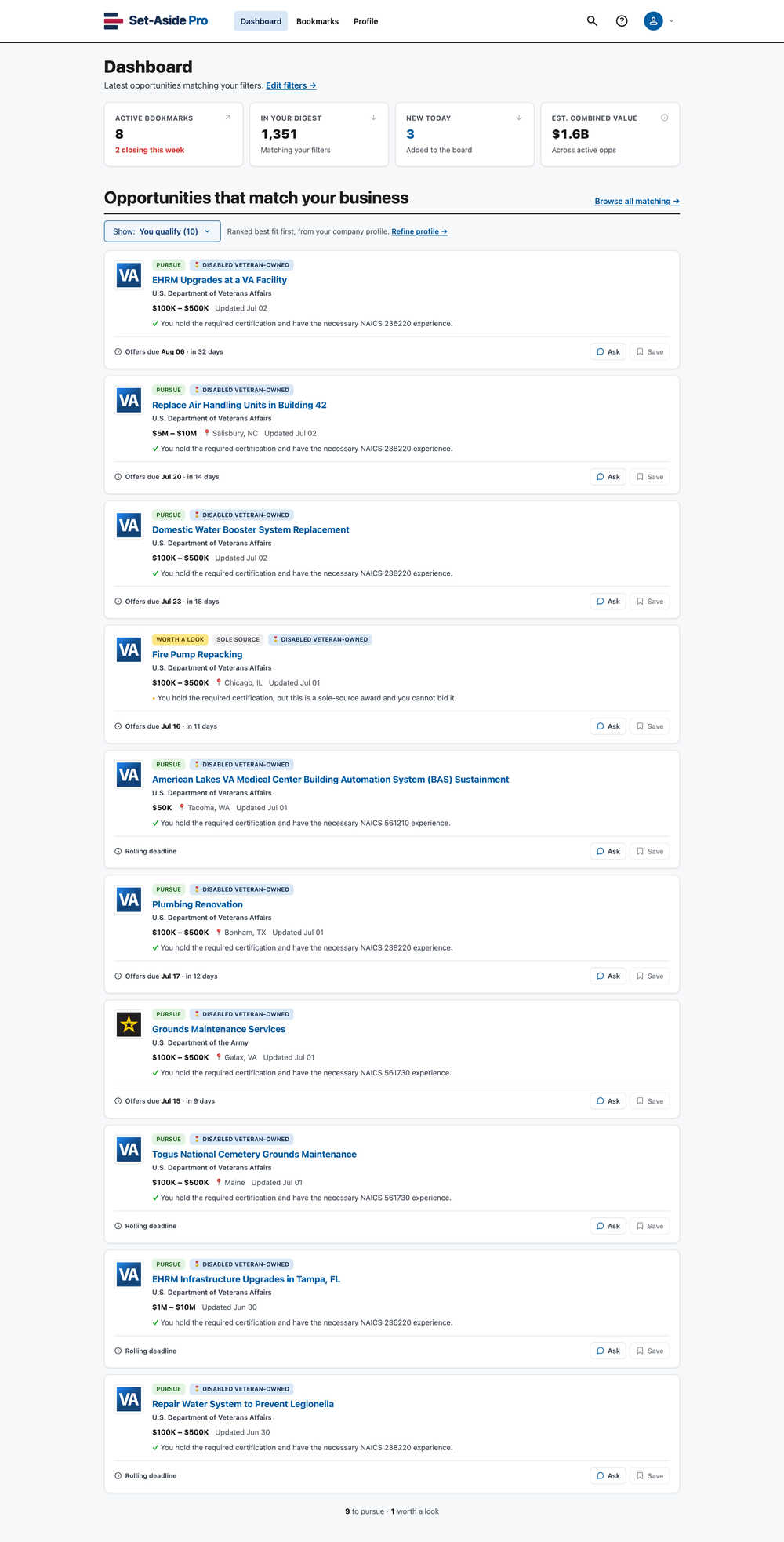The image size is (784, 1542).
Task: Open the search magnifier icon
Action: click(x=592, y=21)
